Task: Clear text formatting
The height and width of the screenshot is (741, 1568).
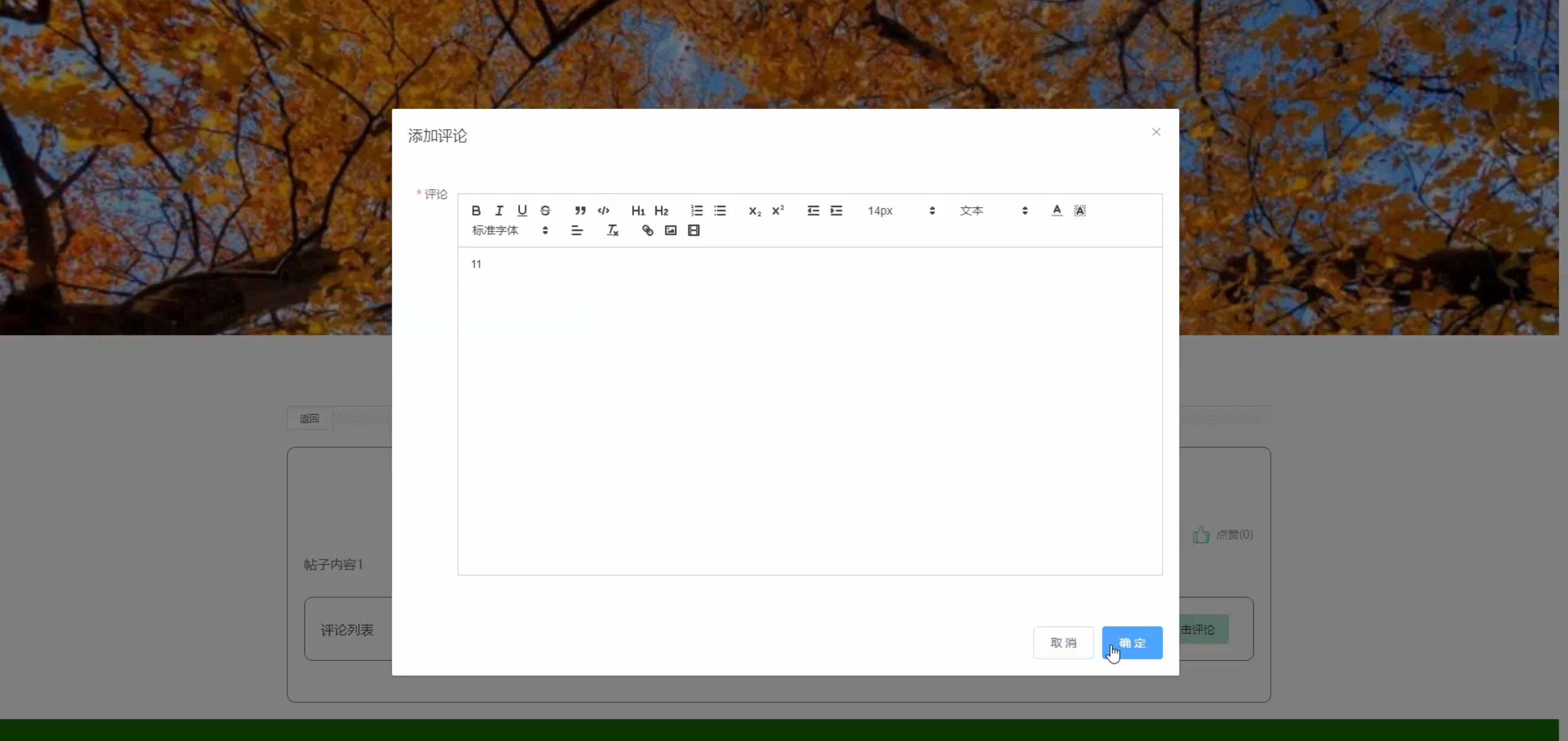Action: [x=612, y=230]
